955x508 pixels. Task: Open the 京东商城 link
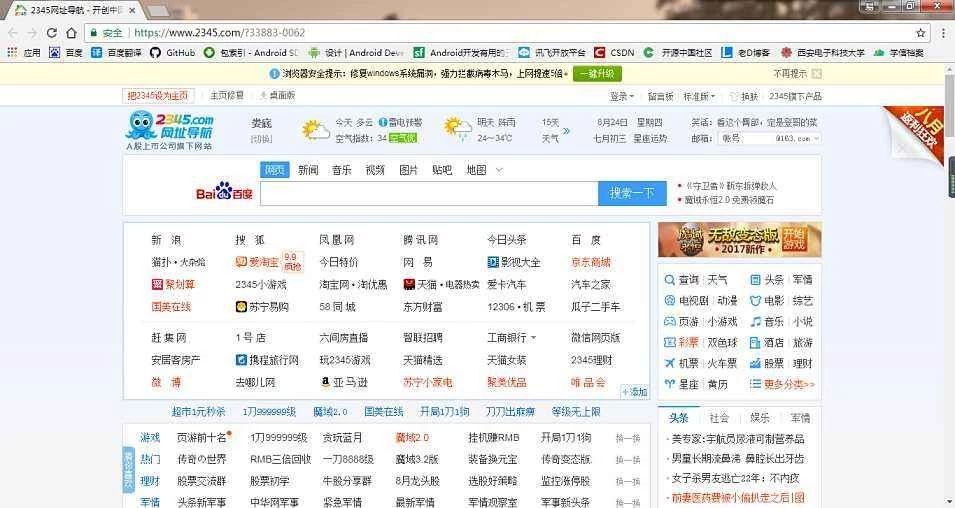coord(591,263)
